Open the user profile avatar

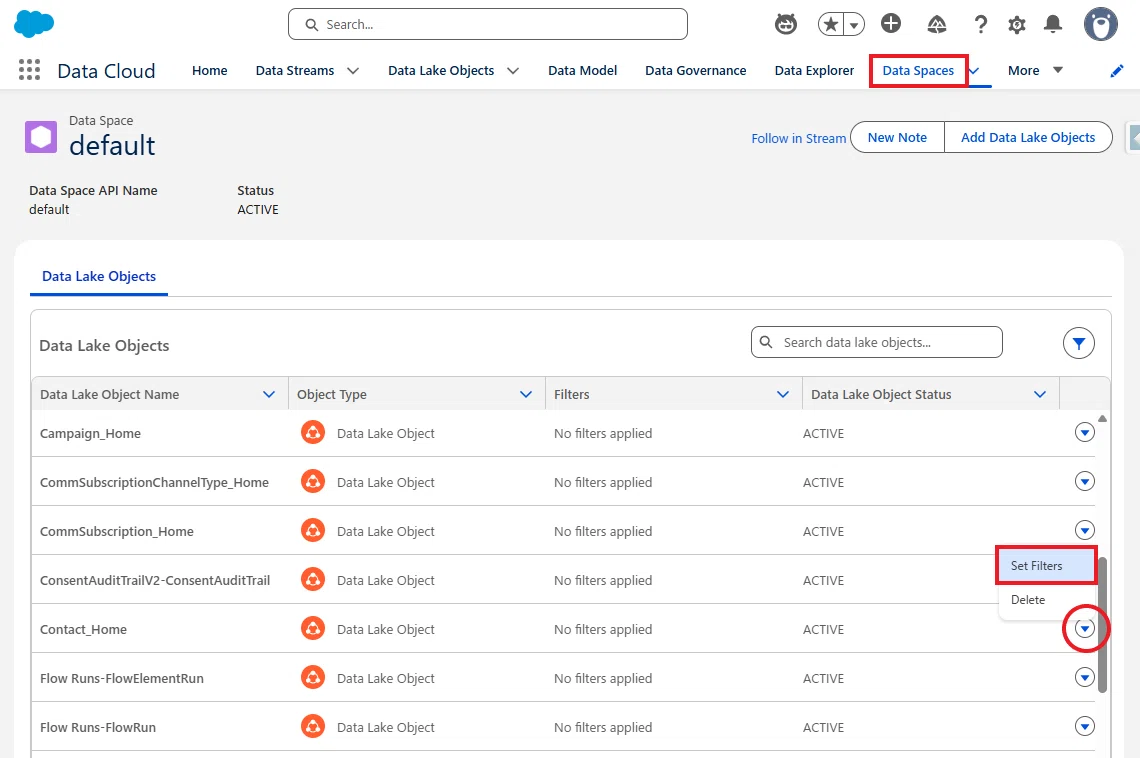pyautogui.click(x=1101, y=24)
